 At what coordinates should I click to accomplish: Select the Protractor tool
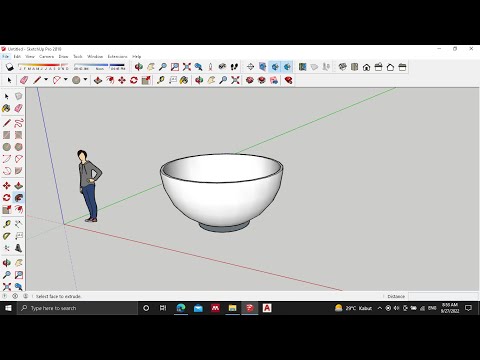point(6,236)
